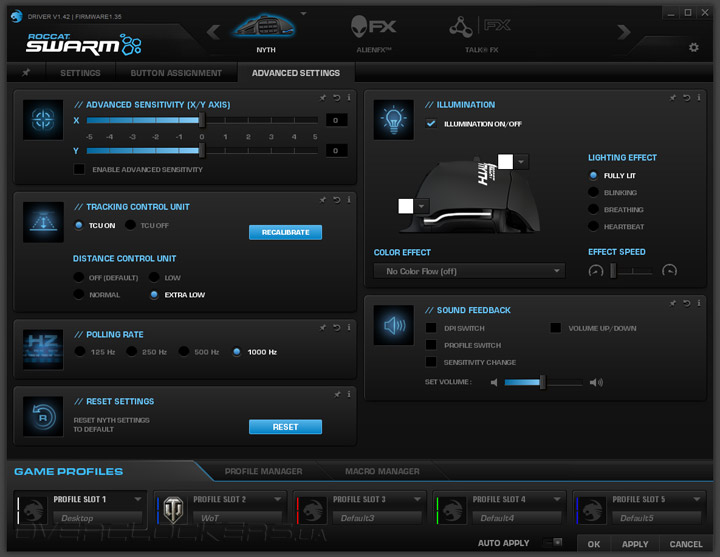Screen dimensions: 720x557
Task: Show info for Tracking Control Unit panel
Action: 349,199
